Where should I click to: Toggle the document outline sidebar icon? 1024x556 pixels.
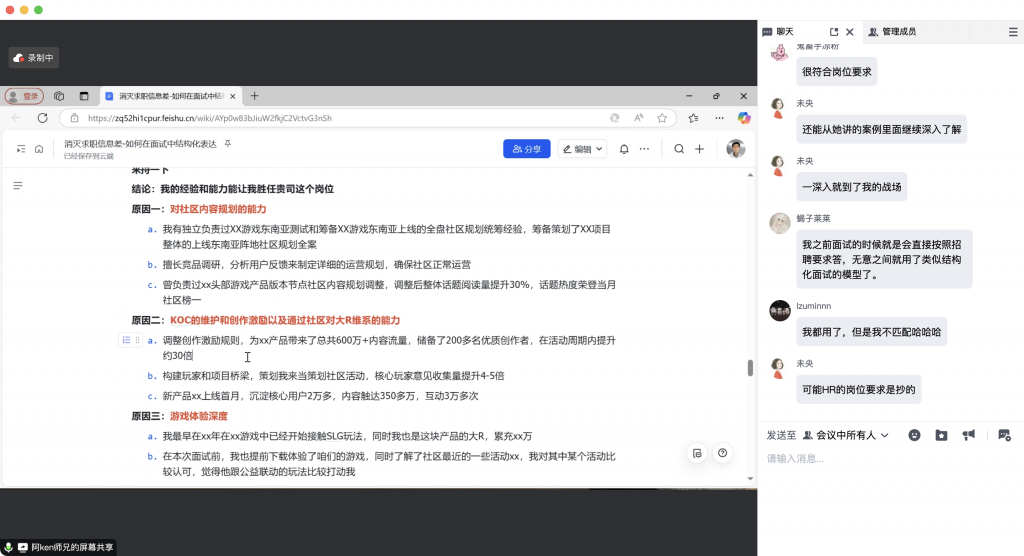point(18,186)
